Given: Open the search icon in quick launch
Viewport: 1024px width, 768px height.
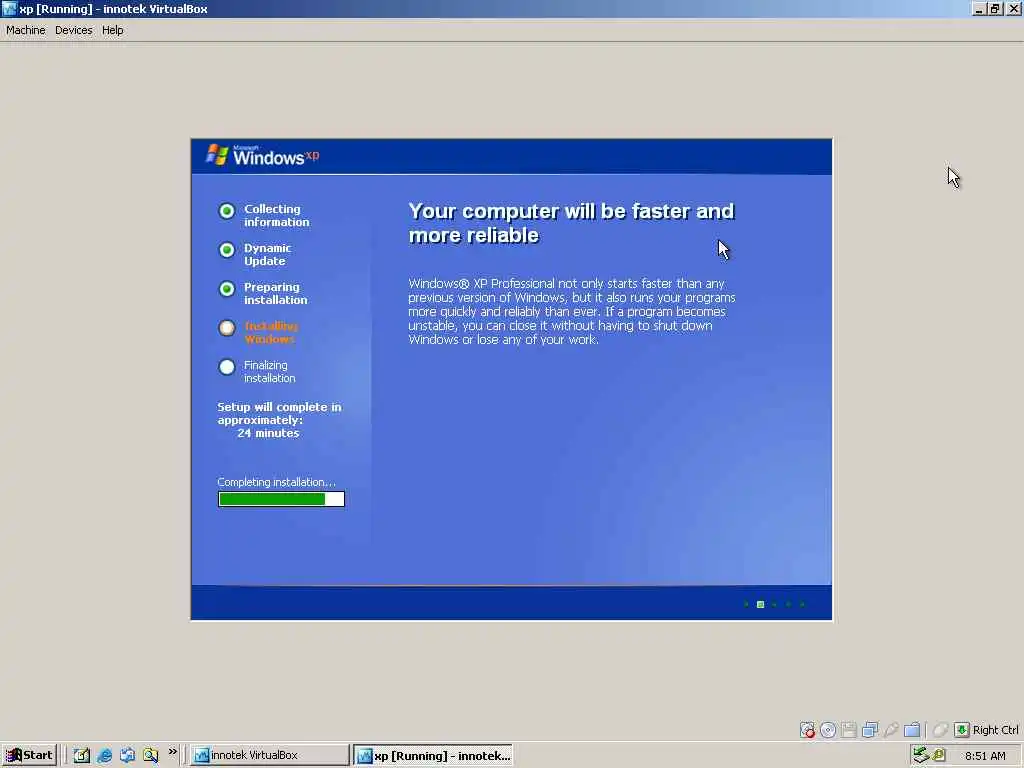Looking at the screenshot, I should pyautogui.click(x=151, y=756).
